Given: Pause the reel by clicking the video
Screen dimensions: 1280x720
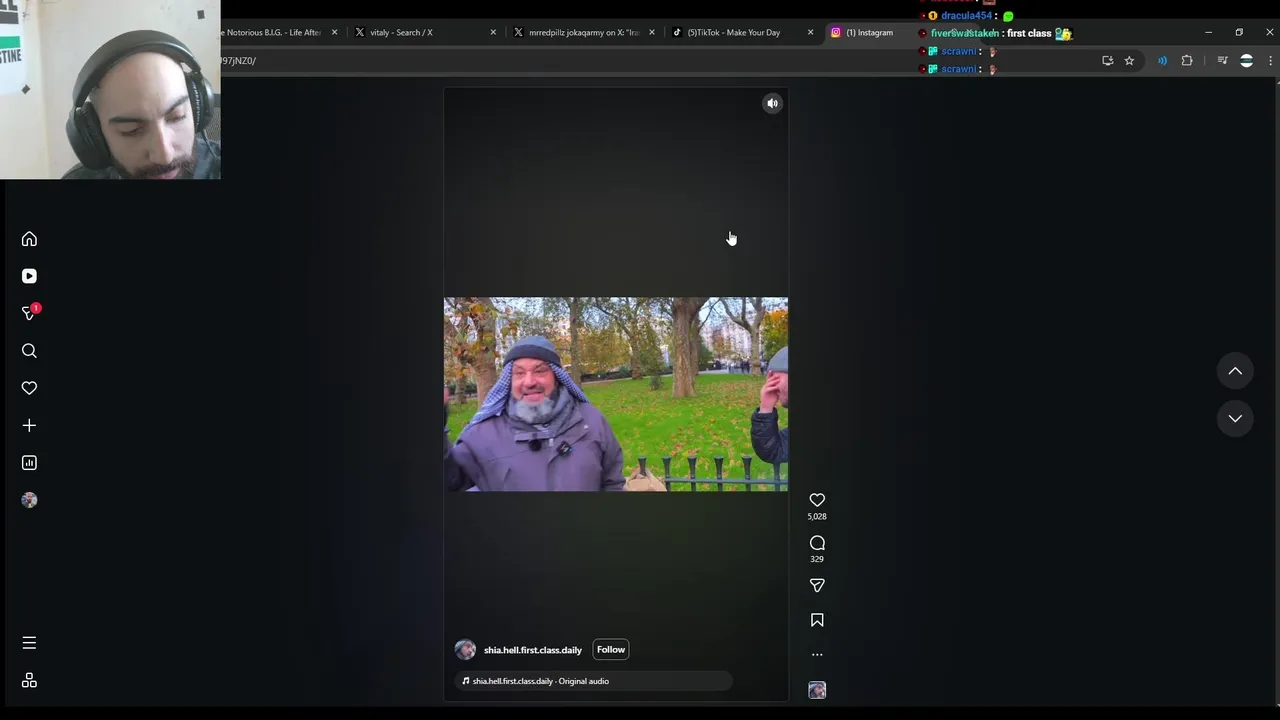Looking at the screenshot, I should coord(616,394).
